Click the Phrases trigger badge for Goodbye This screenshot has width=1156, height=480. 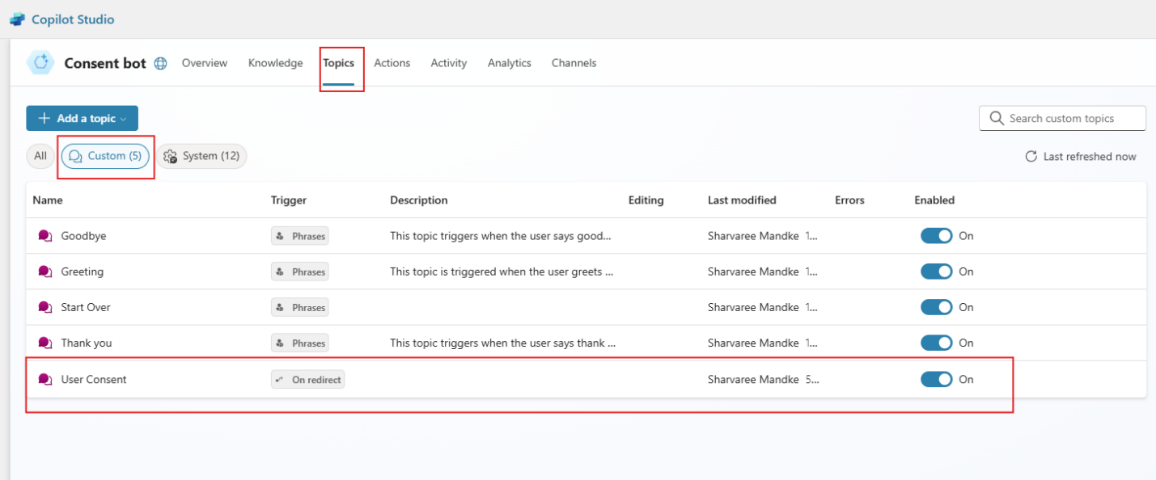click(300, 236)
